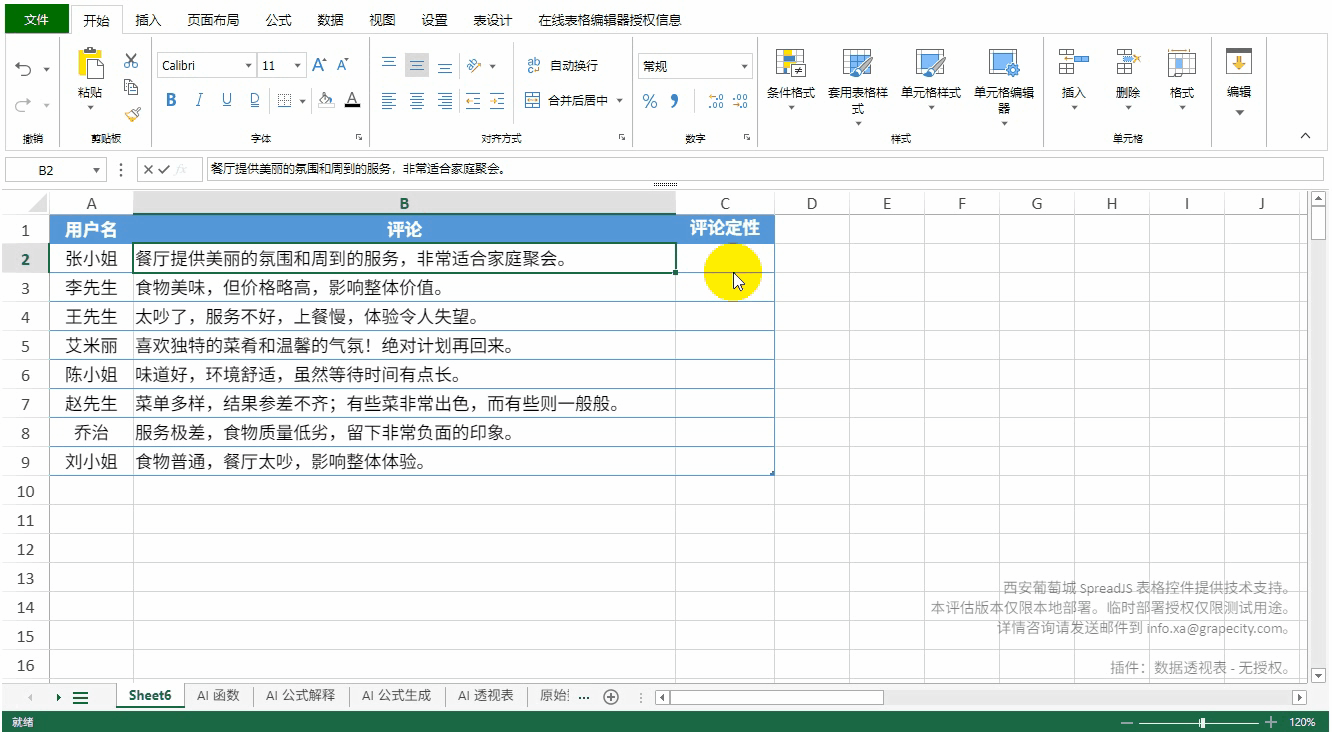Open the 粘贴 paste options arrow
1332x732 pixels.
click(90, 107)
